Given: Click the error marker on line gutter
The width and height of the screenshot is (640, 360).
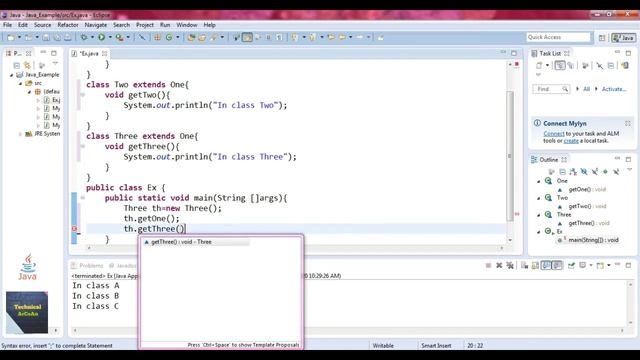Looking at the screenshot, I should pyautogui.click(x=74, y=229).
